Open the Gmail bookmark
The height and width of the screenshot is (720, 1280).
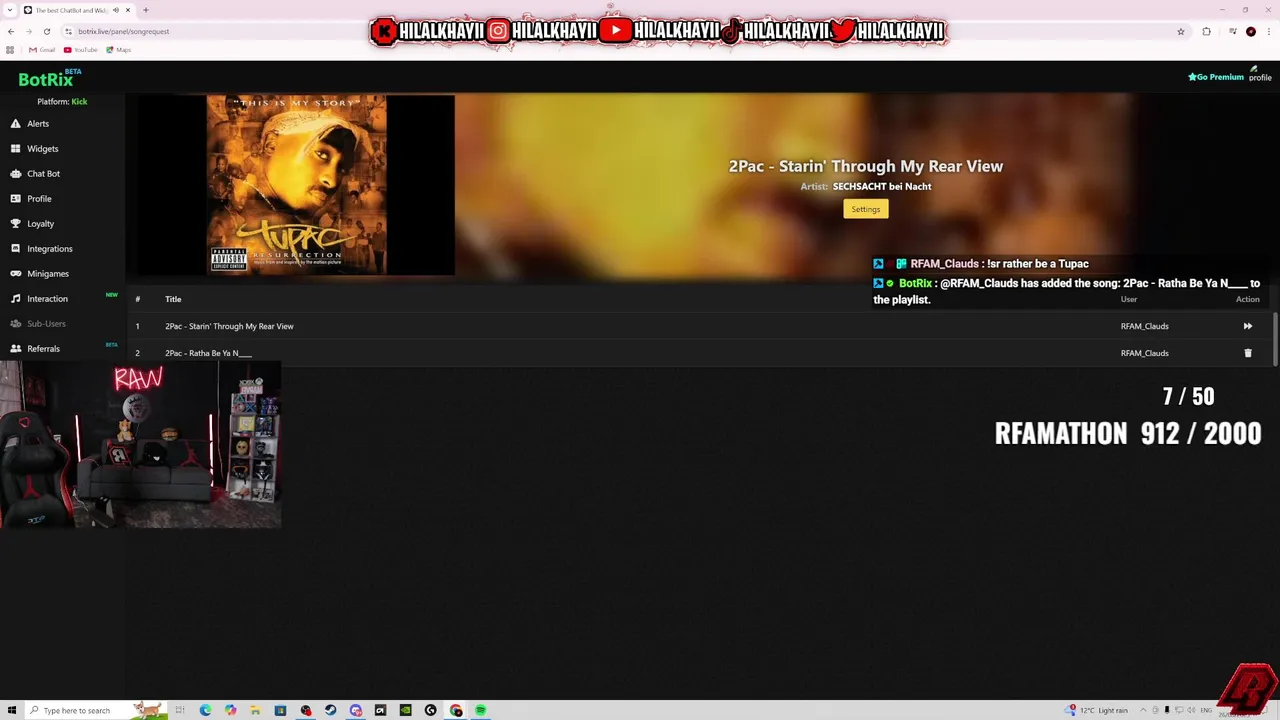(x=41, y=50)
